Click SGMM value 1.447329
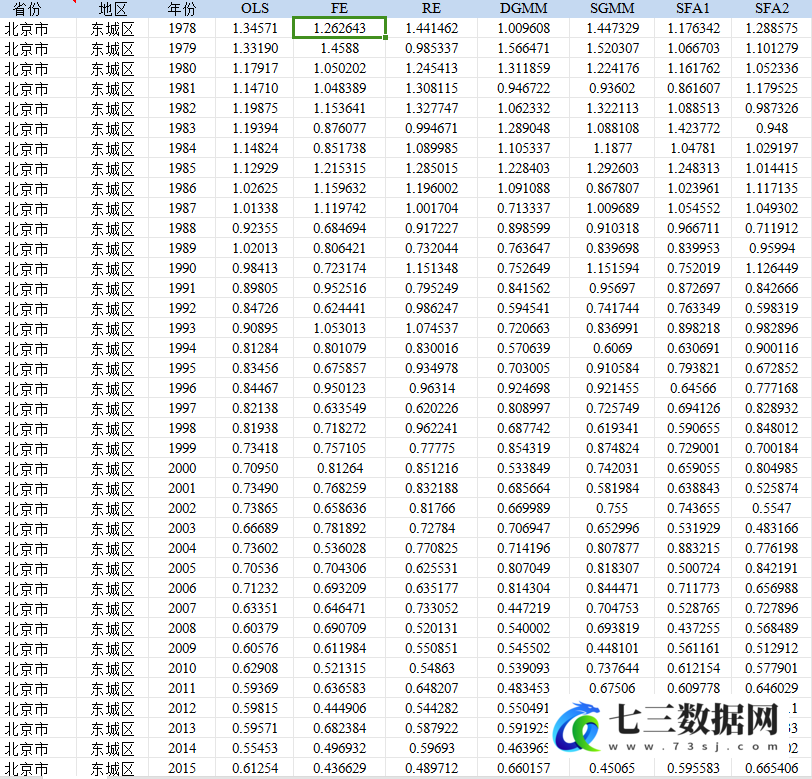Image resolution: width=812 pixels, height=779 pixels. [x=612, y=28]
